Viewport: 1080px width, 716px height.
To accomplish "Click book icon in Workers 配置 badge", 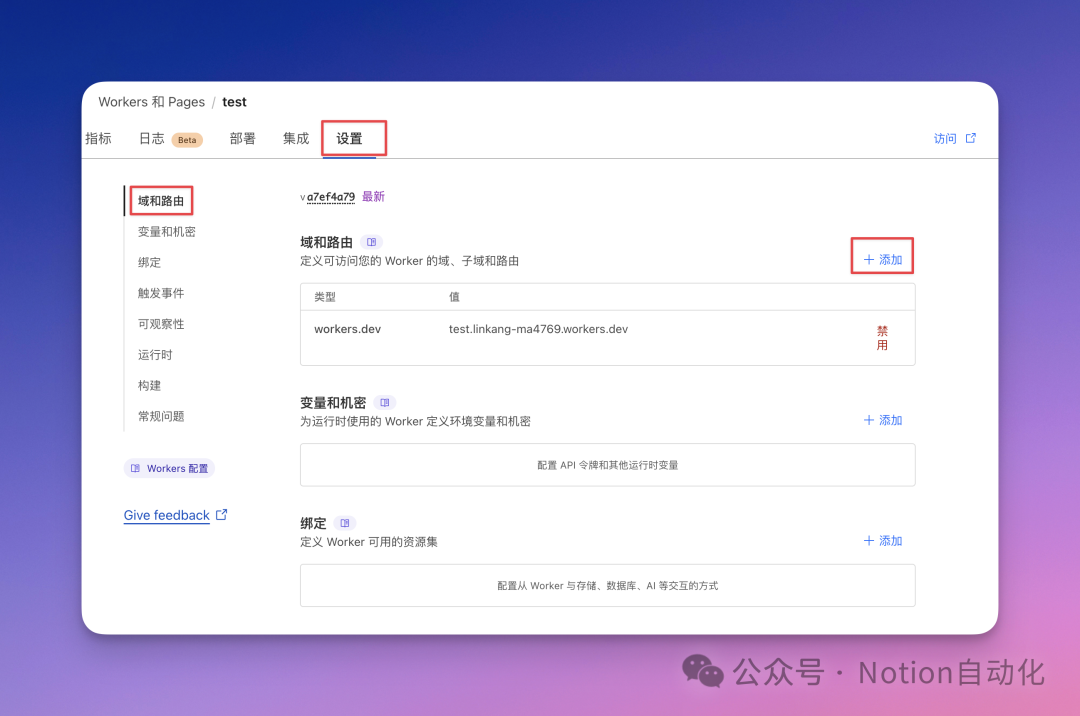I will pyautogui.click(x=135, y=468).
